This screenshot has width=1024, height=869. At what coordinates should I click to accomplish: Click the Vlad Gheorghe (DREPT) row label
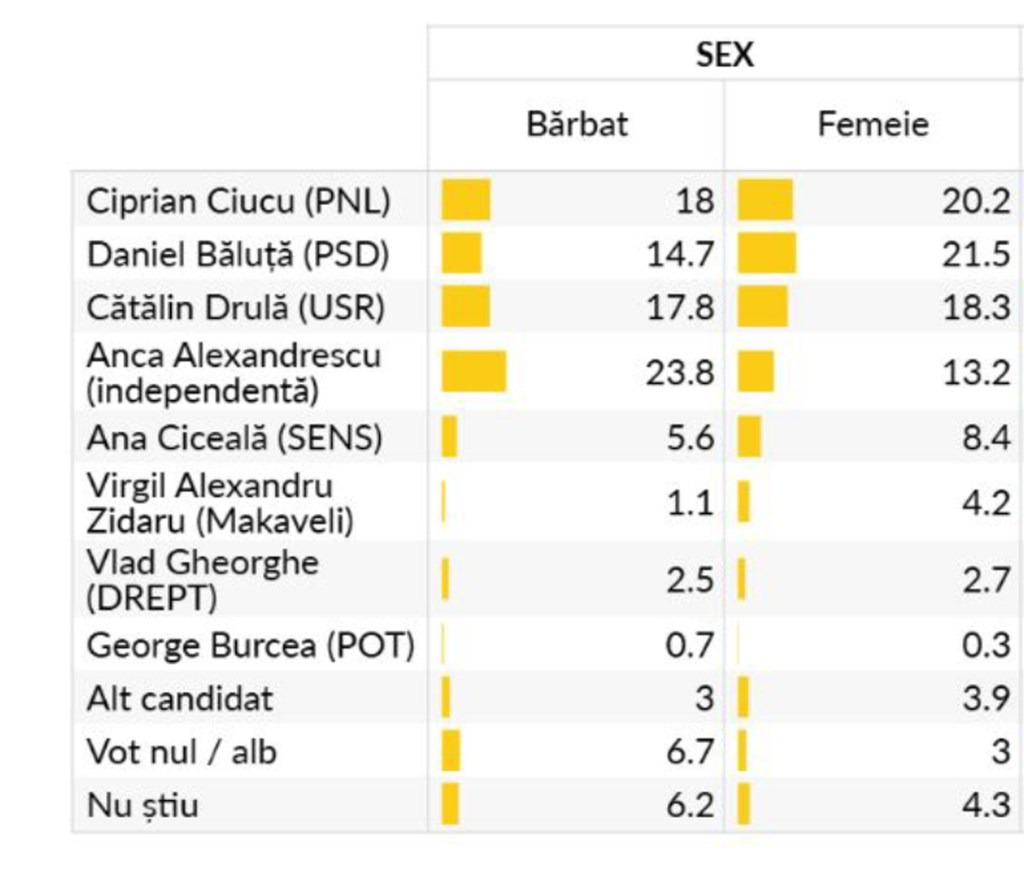coord(202,579)
